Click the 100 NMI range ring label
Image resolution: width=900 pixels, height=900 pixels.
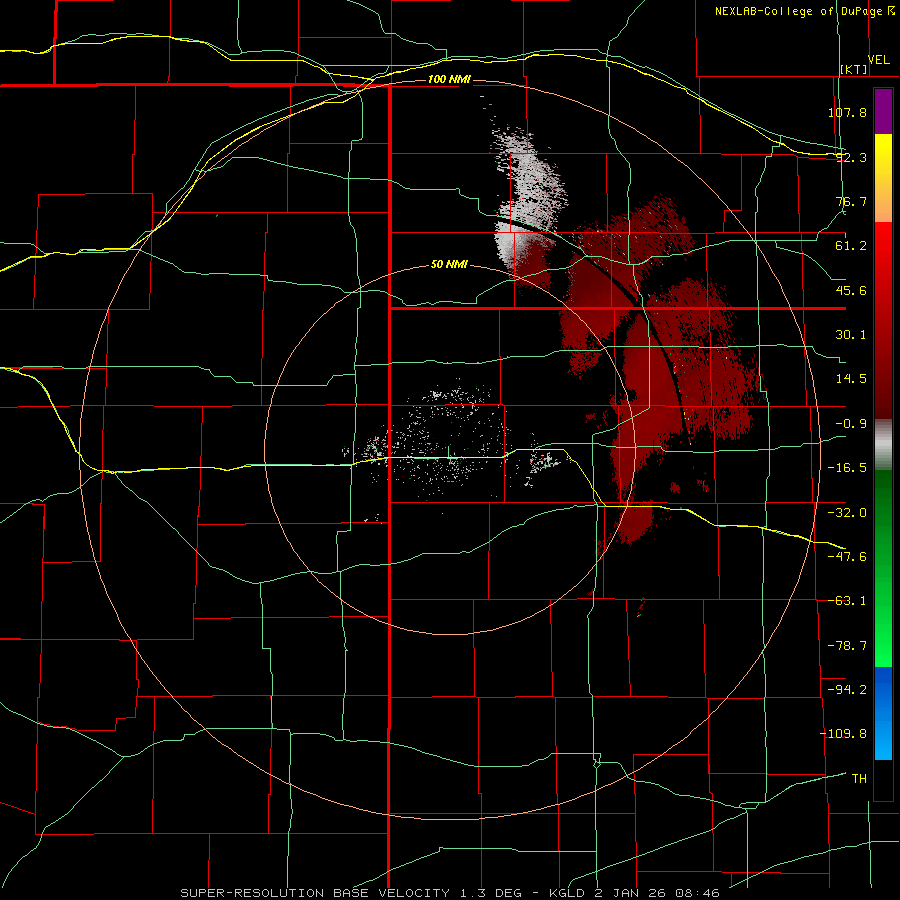(x=449, y=79)
